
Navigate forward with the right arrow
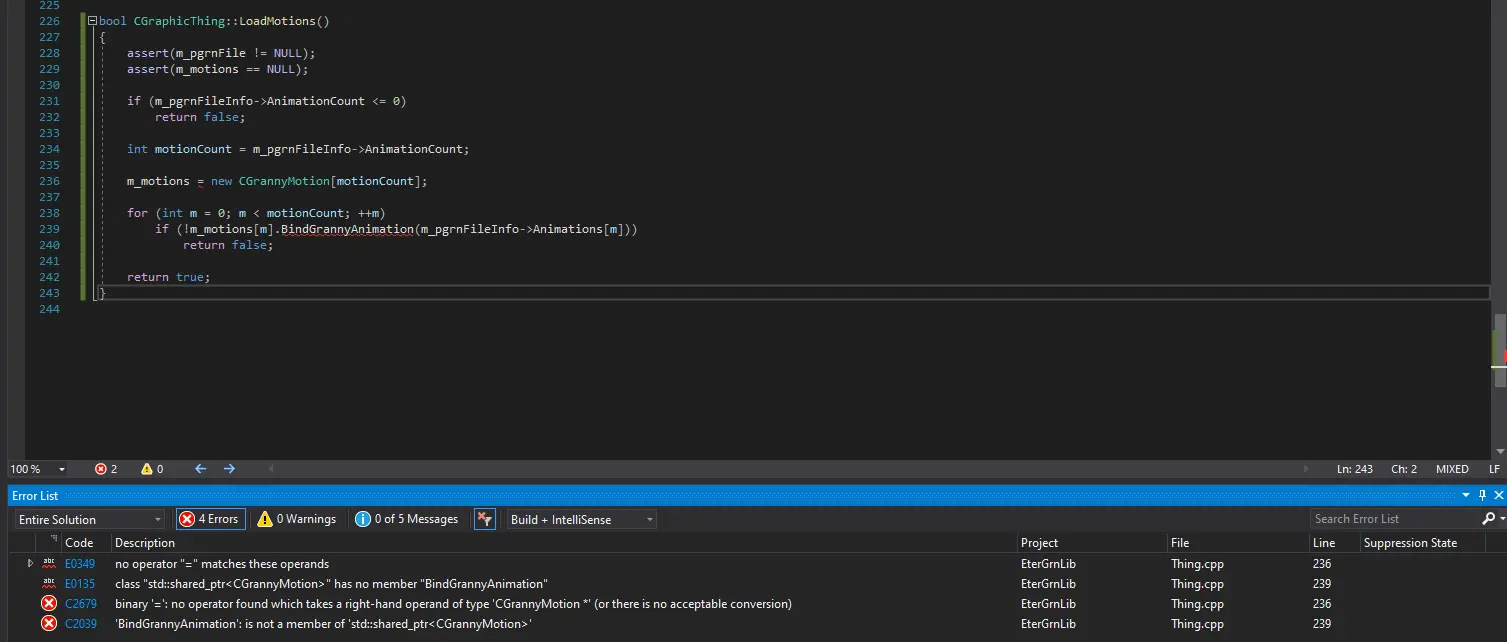click(229, 469)
